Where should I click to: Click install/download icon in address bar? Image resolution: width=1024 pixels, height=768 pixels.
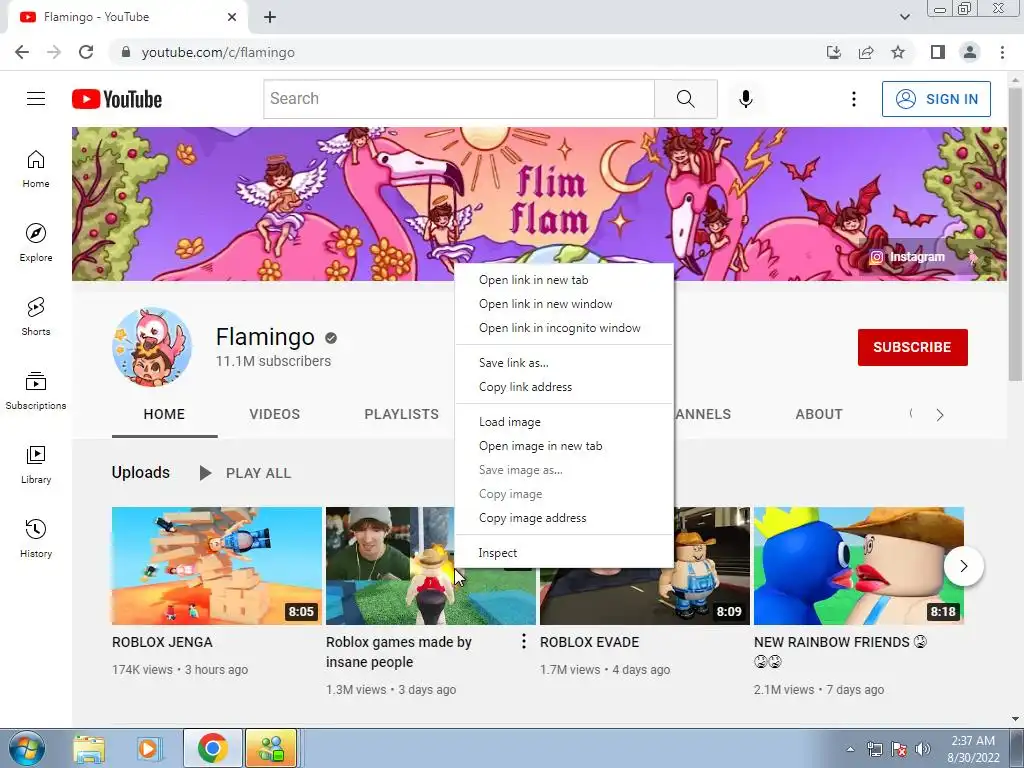tap(834, 52)
